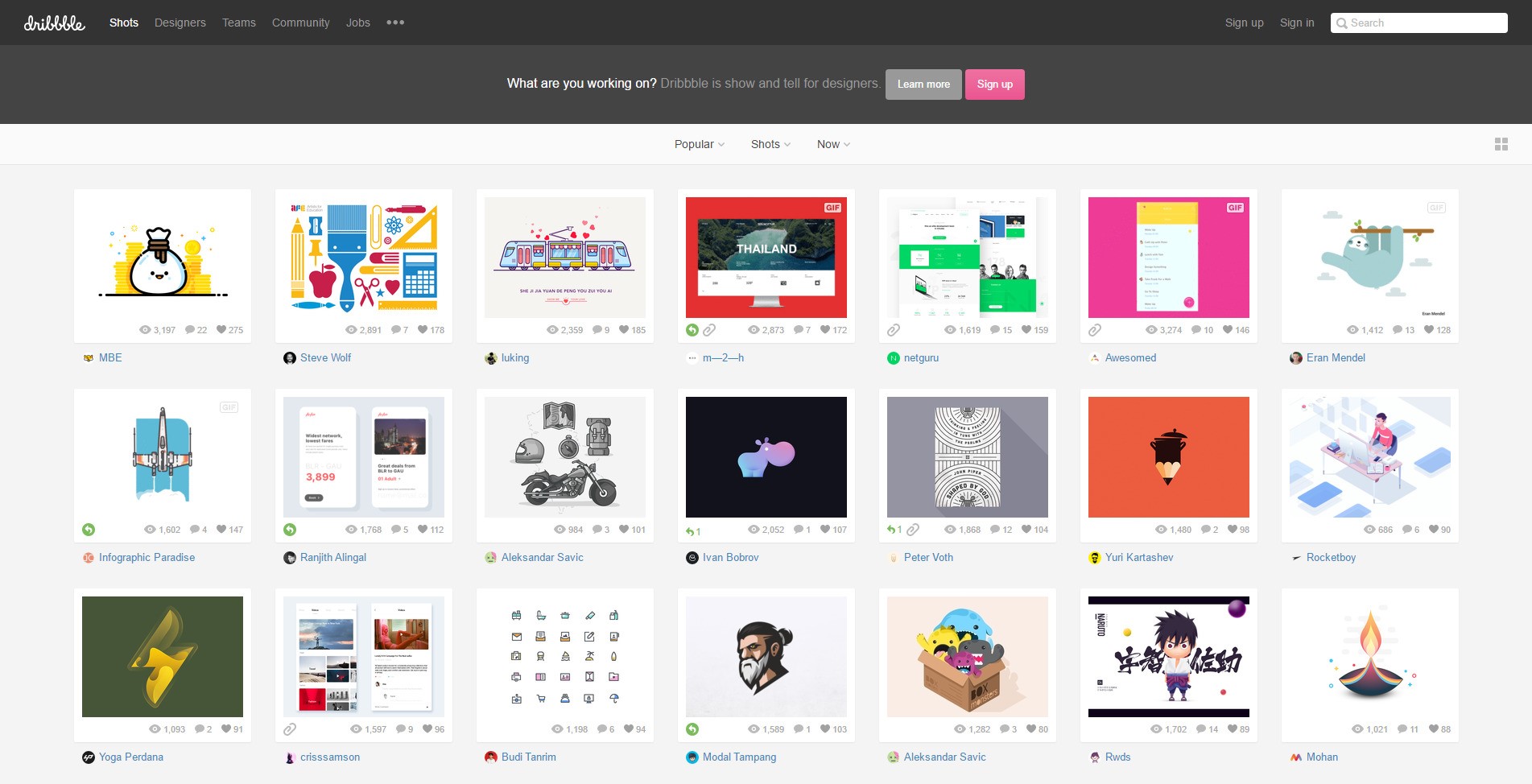Open the Naruto character shot thumbnail
1532x784 pixels.
coord(1169,657)
